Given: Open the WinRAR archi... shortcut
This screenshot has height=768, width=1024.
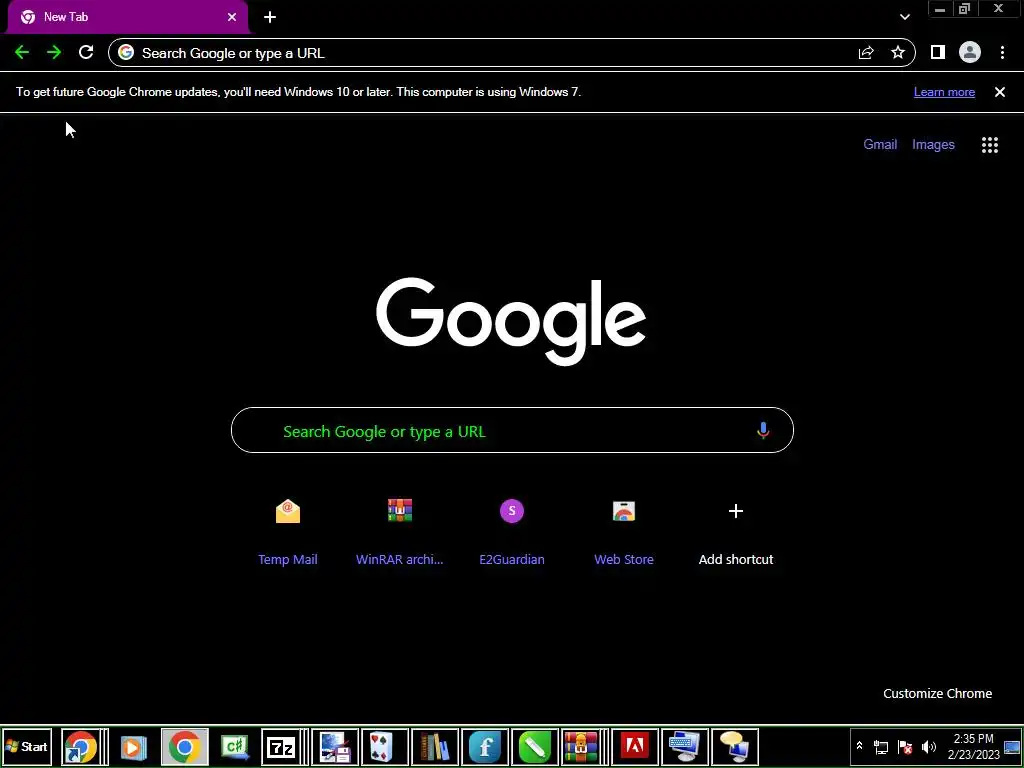Looking at the screenshot, I should pyautogui.click(x=400, y=532).
